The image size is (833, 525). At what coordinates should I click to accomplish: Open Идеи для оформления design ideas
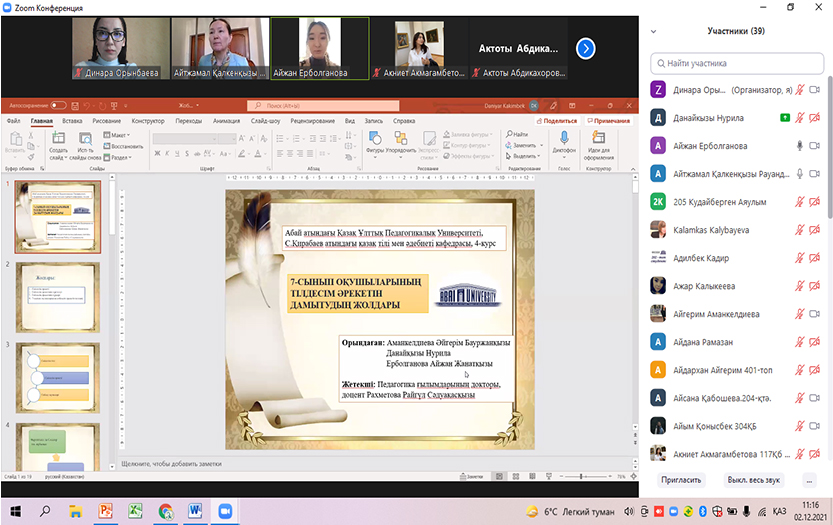pyautogui.click(x=599, y=139)
